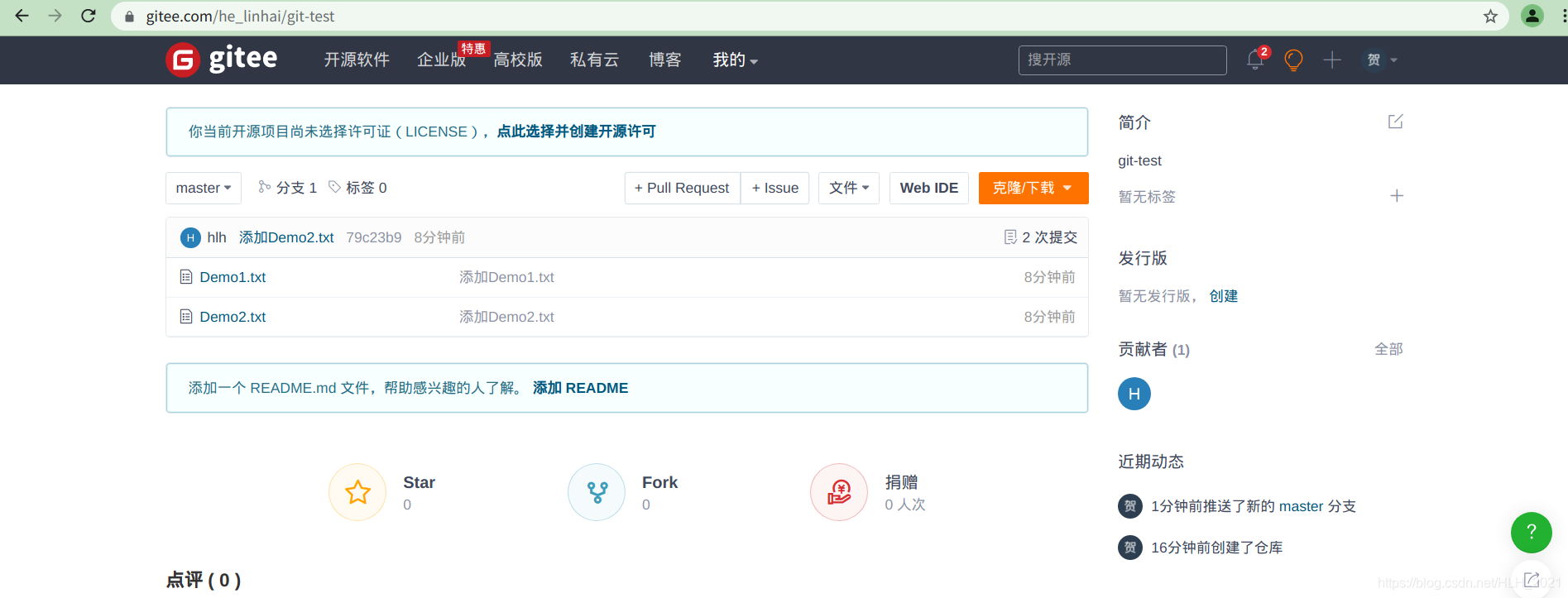
Task: Click avatar beside 创建了仓库 activity
Action: [x=1130, y=548]
